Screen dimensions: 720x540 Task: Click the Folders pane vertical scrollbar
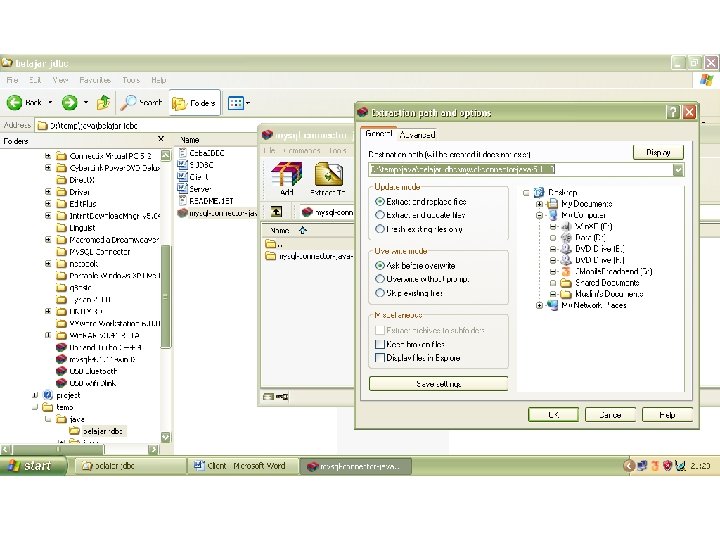coord(166,296)
